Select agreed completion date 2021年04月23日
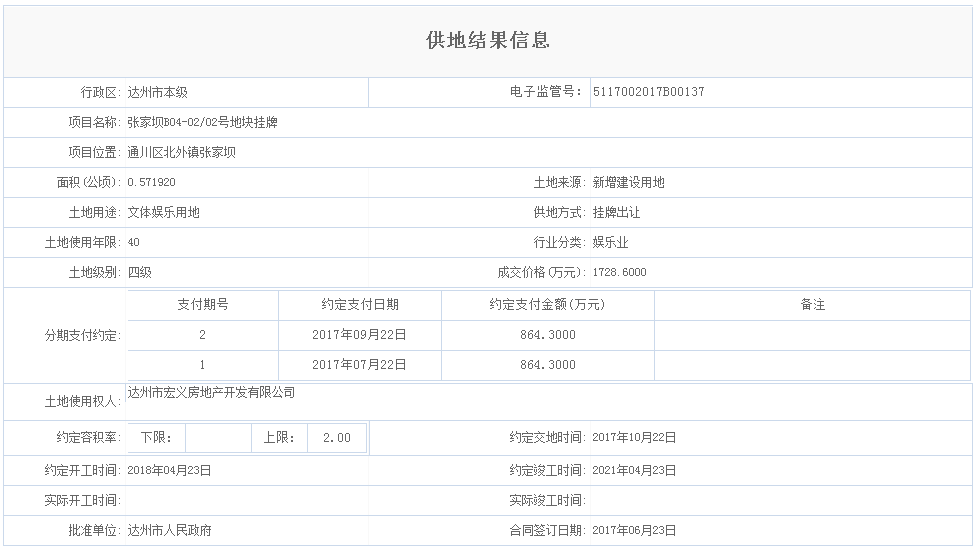 [x=634, y=470]
